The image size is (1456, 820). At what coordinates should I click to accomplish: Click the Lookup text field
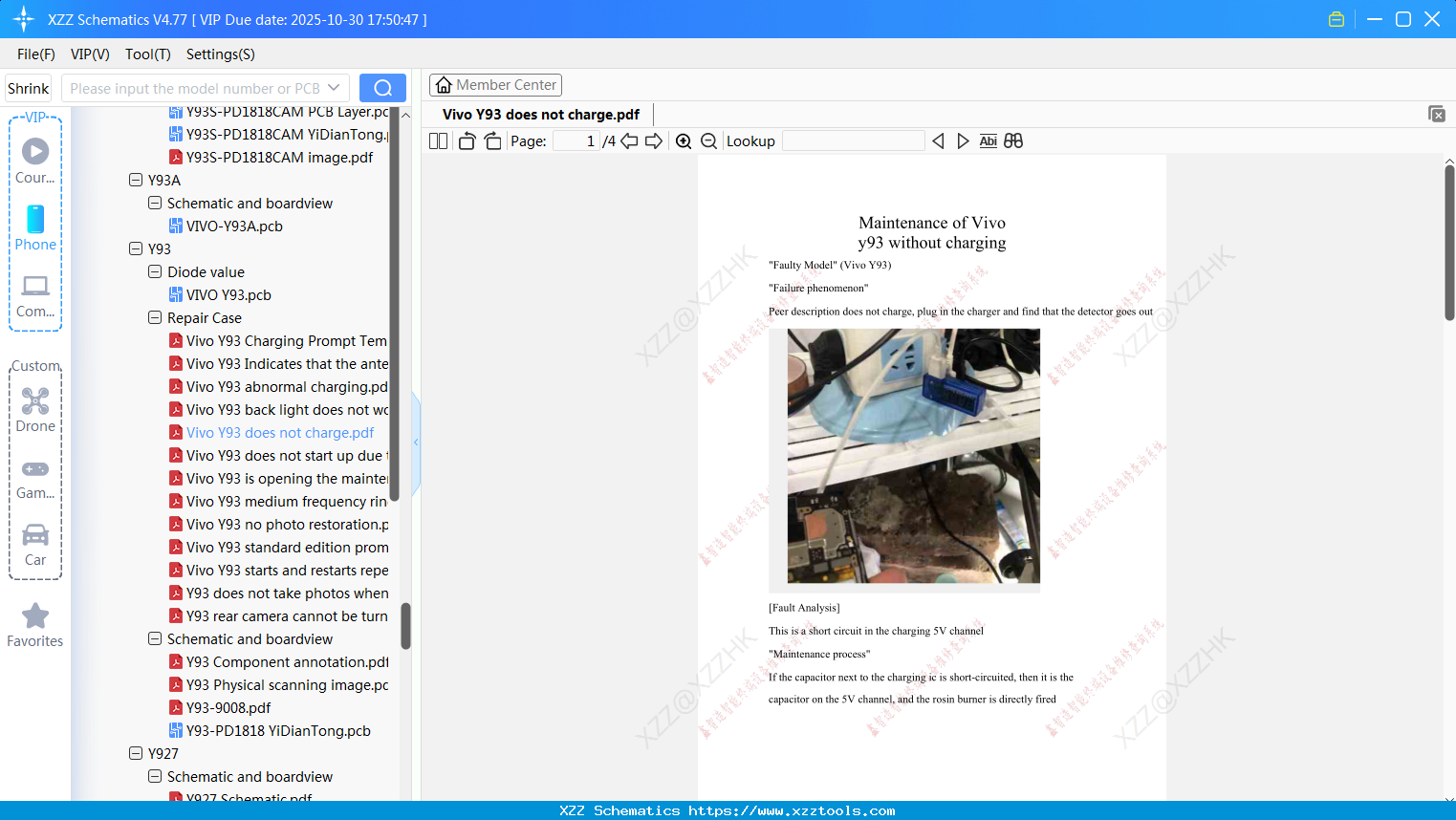853,141
